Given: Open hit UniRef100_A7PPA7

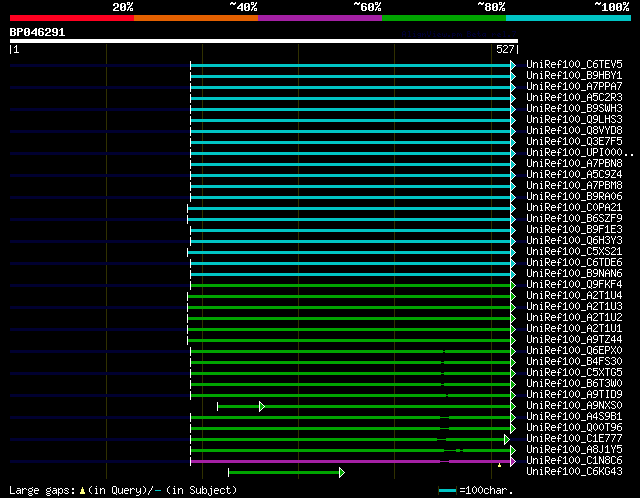Looking at the screenshot, I should (574, 86).
